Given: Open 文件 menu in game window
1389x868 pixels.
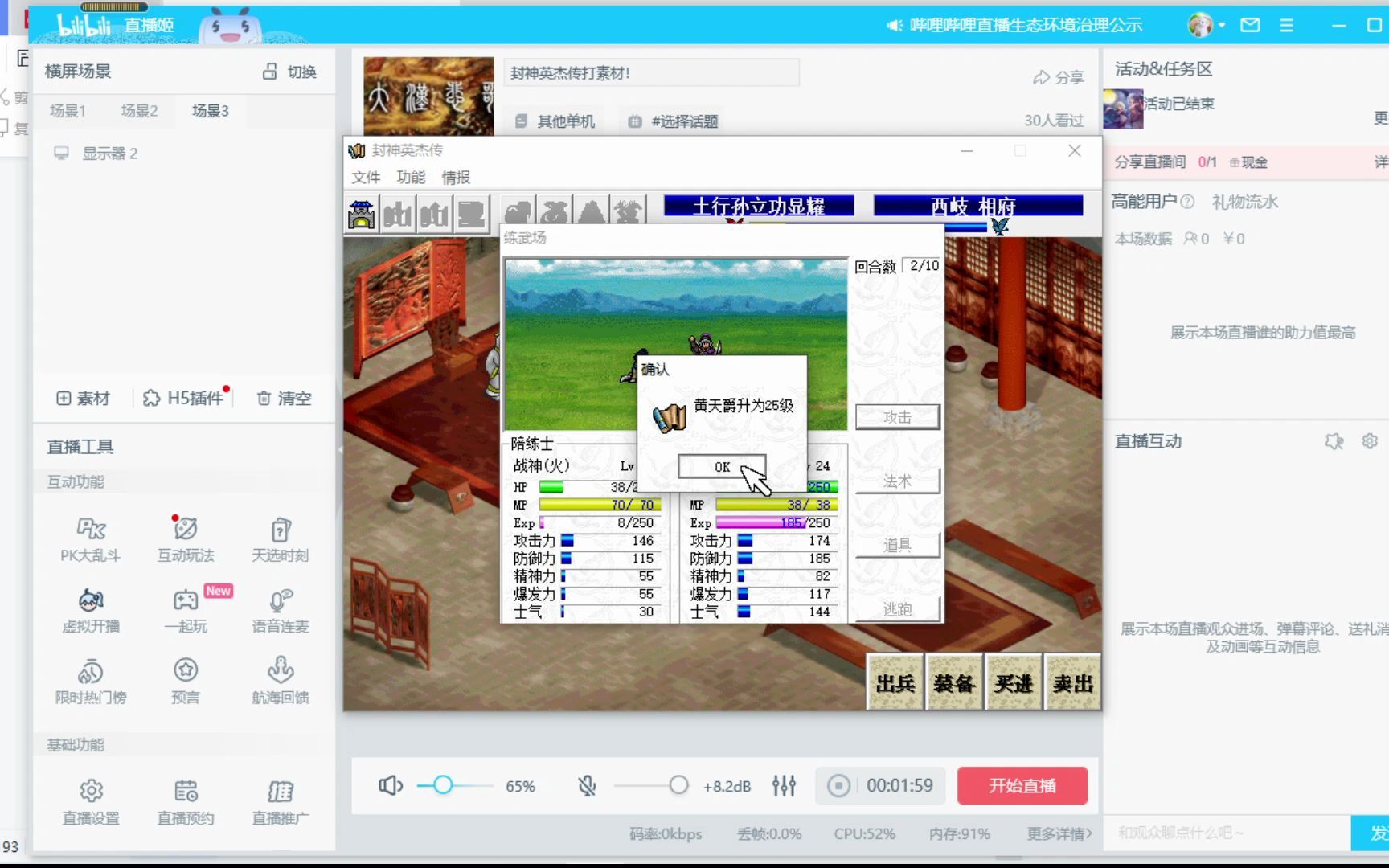Looking at the screenshot, I should pos(366,177).
